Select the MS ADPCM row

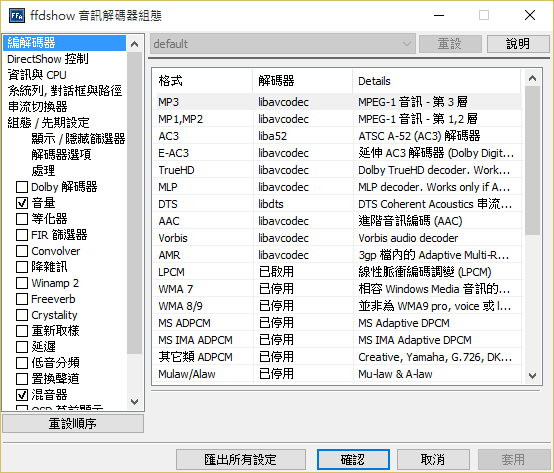(x=337, y=323)
